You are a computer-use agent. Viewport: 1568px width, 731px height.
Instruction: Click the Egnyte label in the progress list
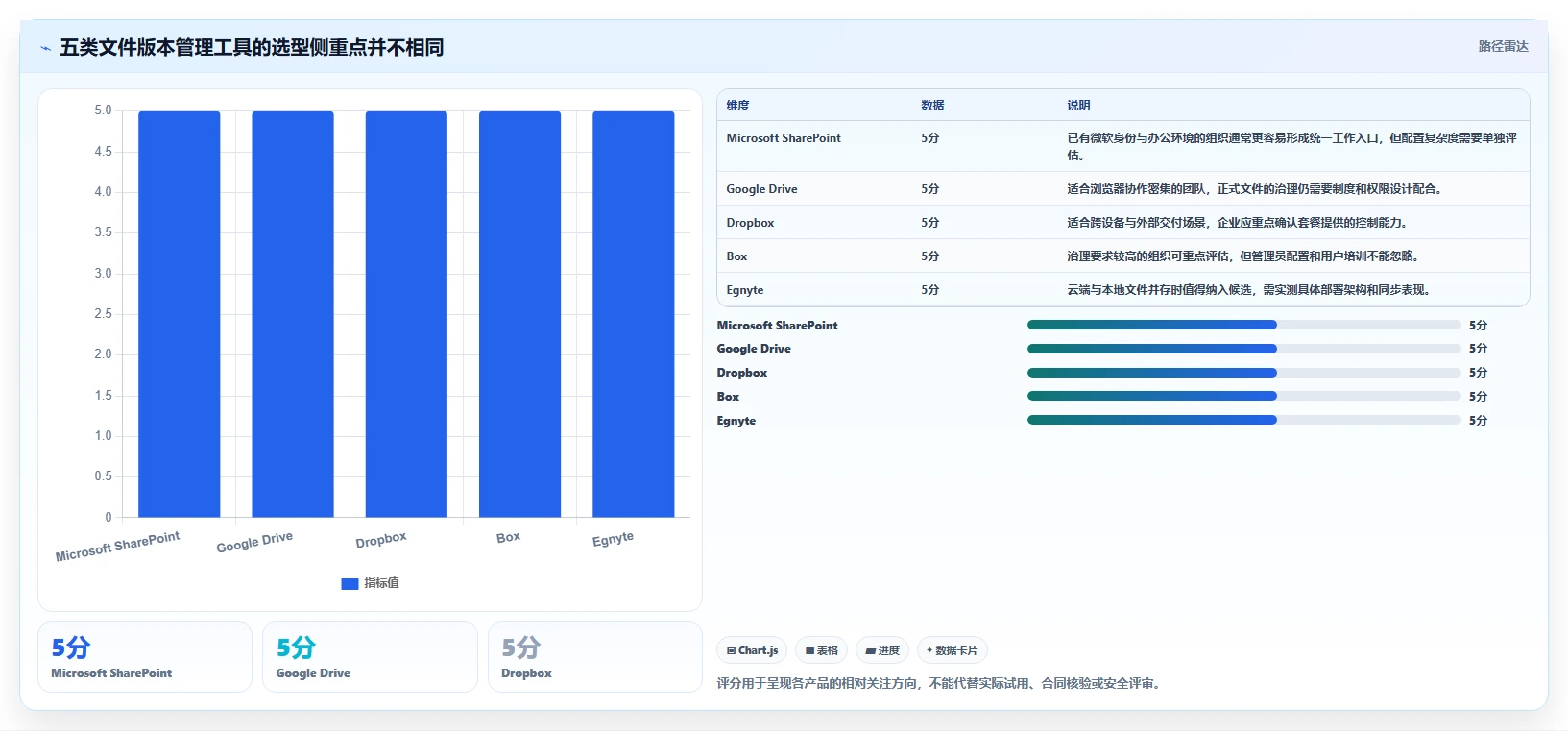736,421
